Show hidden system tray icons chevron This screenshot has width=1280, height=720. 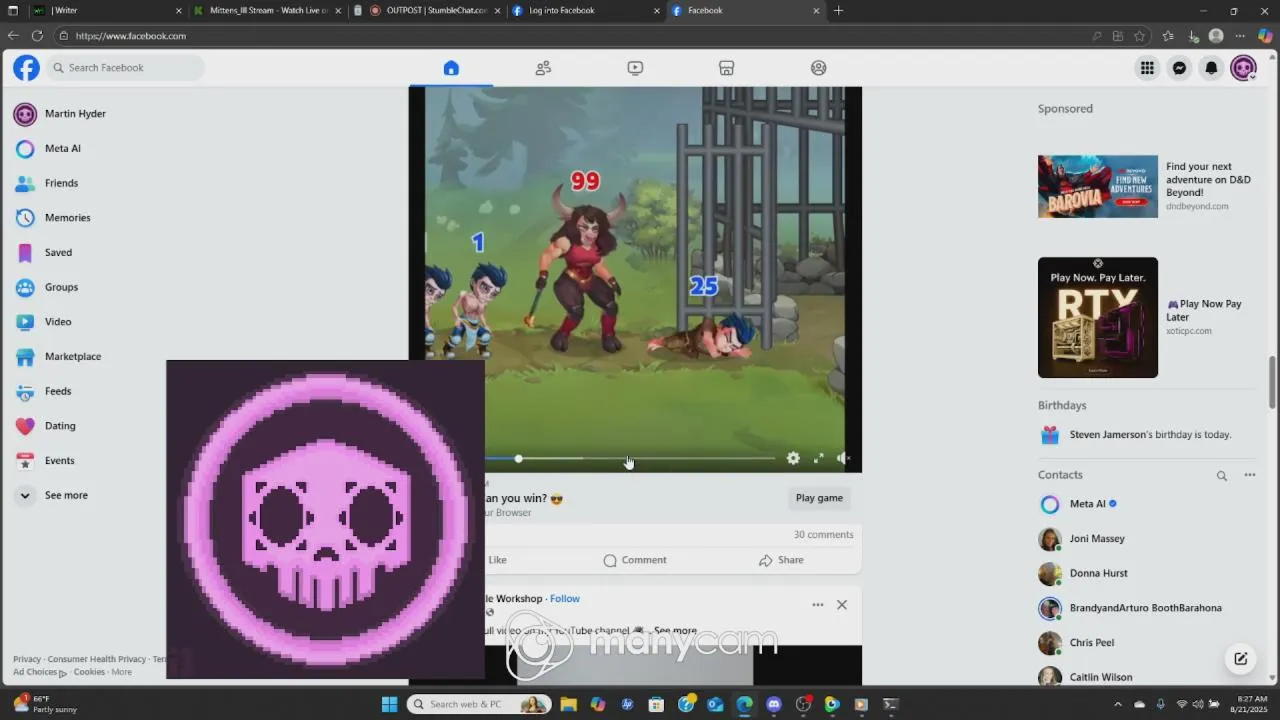click(x=1118, y=704)
